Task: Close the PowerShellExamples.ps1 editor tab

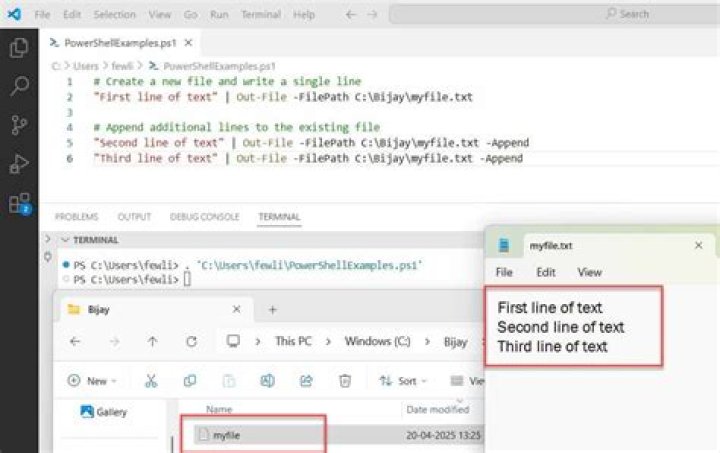Action: click(188, 43)
